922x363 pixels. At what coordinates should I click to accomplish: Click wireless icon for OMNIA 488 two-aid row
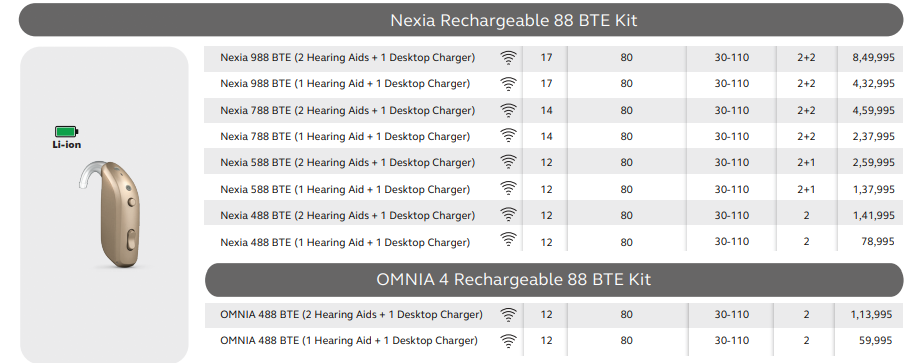(508, 315)
